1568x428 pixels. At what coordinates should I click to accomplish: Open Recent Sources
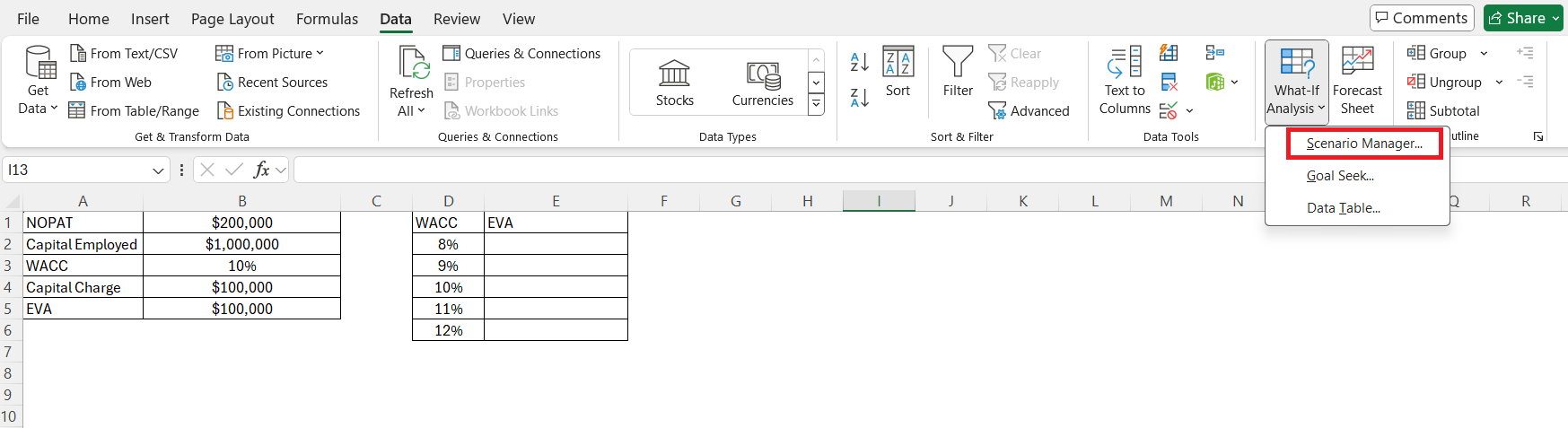(273, 83)
